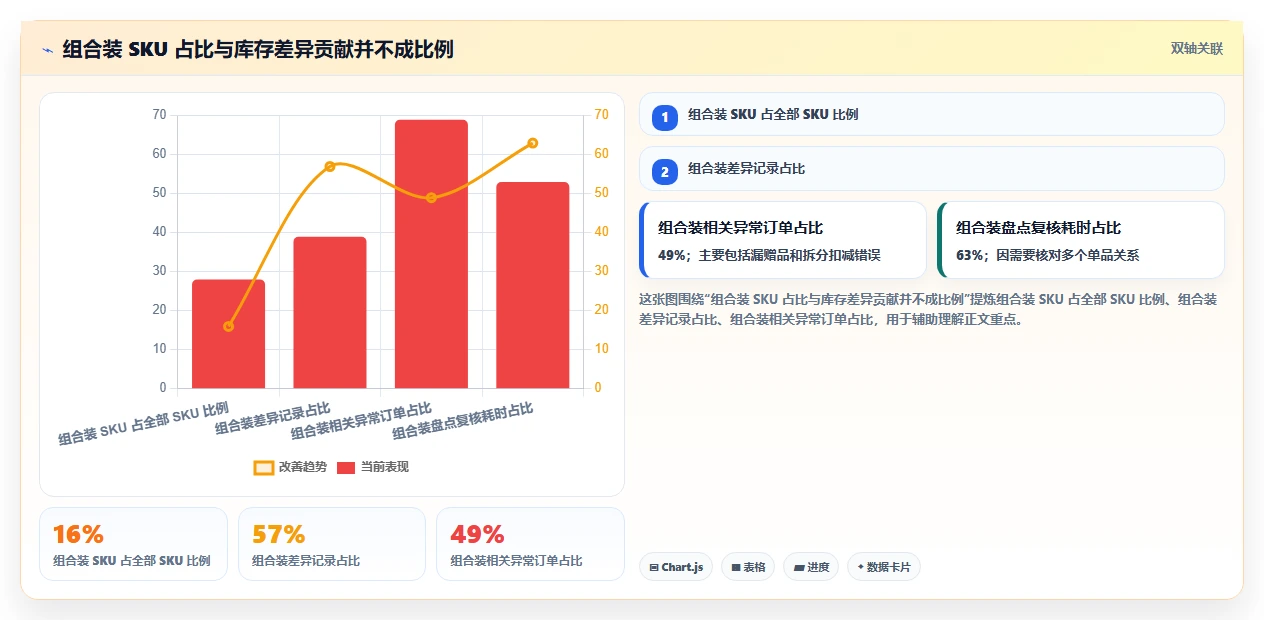The image size is (1264, 620).
Task: Click the red bar for 组合装 SKU 占全部 SKU 比例
Action: coord(229,334)
